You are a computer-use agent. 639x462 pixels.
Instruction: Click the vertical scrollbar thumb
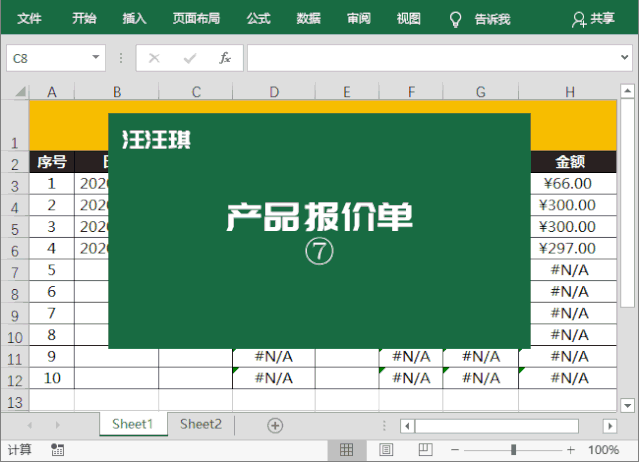(628, 202)
